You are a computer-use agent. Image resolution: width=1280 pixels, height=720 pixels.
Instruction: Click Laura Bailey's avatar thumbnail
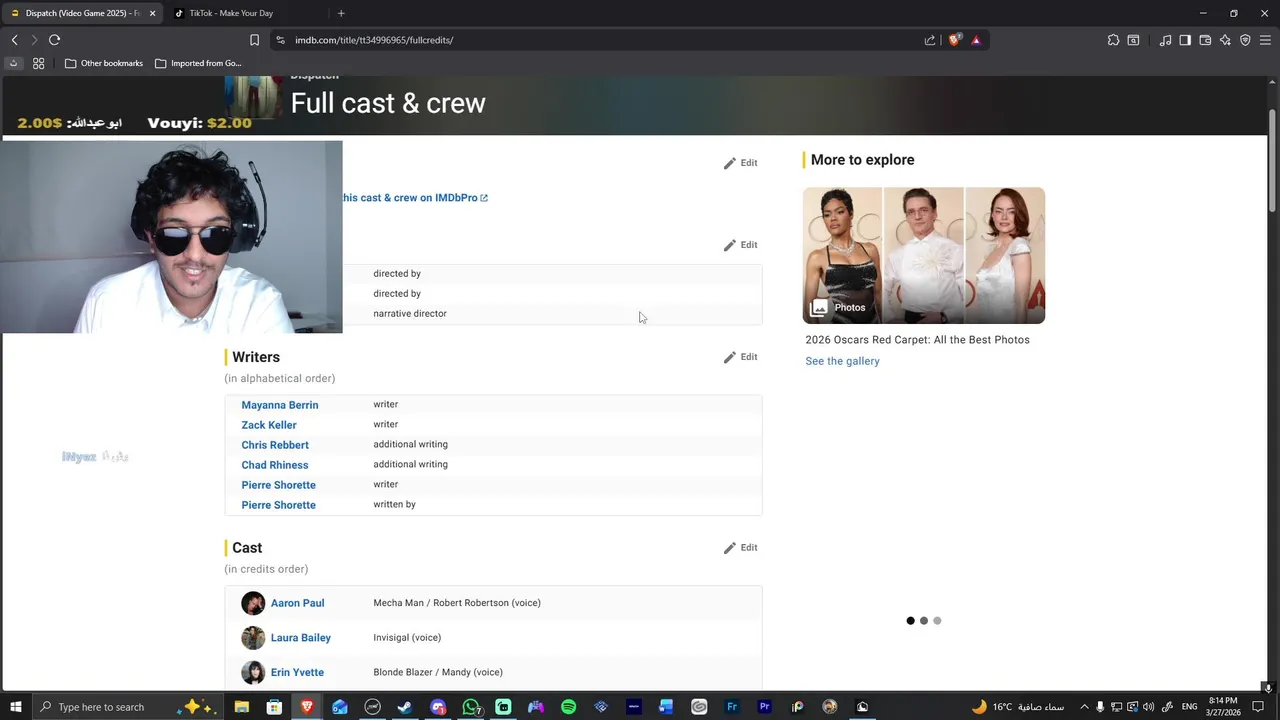[x=253, y=638]
